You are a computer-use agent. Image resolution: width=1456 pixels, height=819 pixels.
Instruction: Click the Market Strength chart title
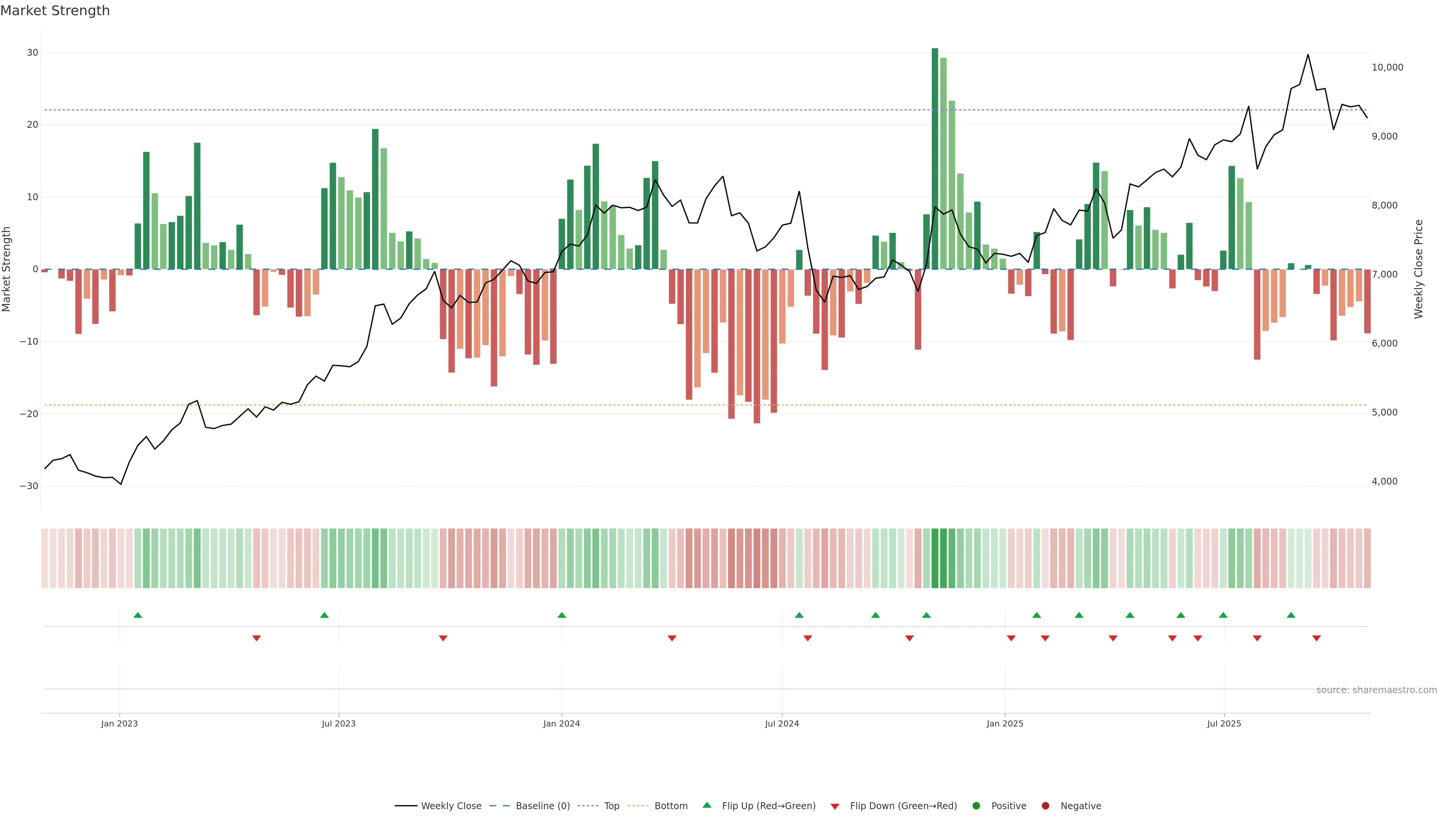pos(55,11)
